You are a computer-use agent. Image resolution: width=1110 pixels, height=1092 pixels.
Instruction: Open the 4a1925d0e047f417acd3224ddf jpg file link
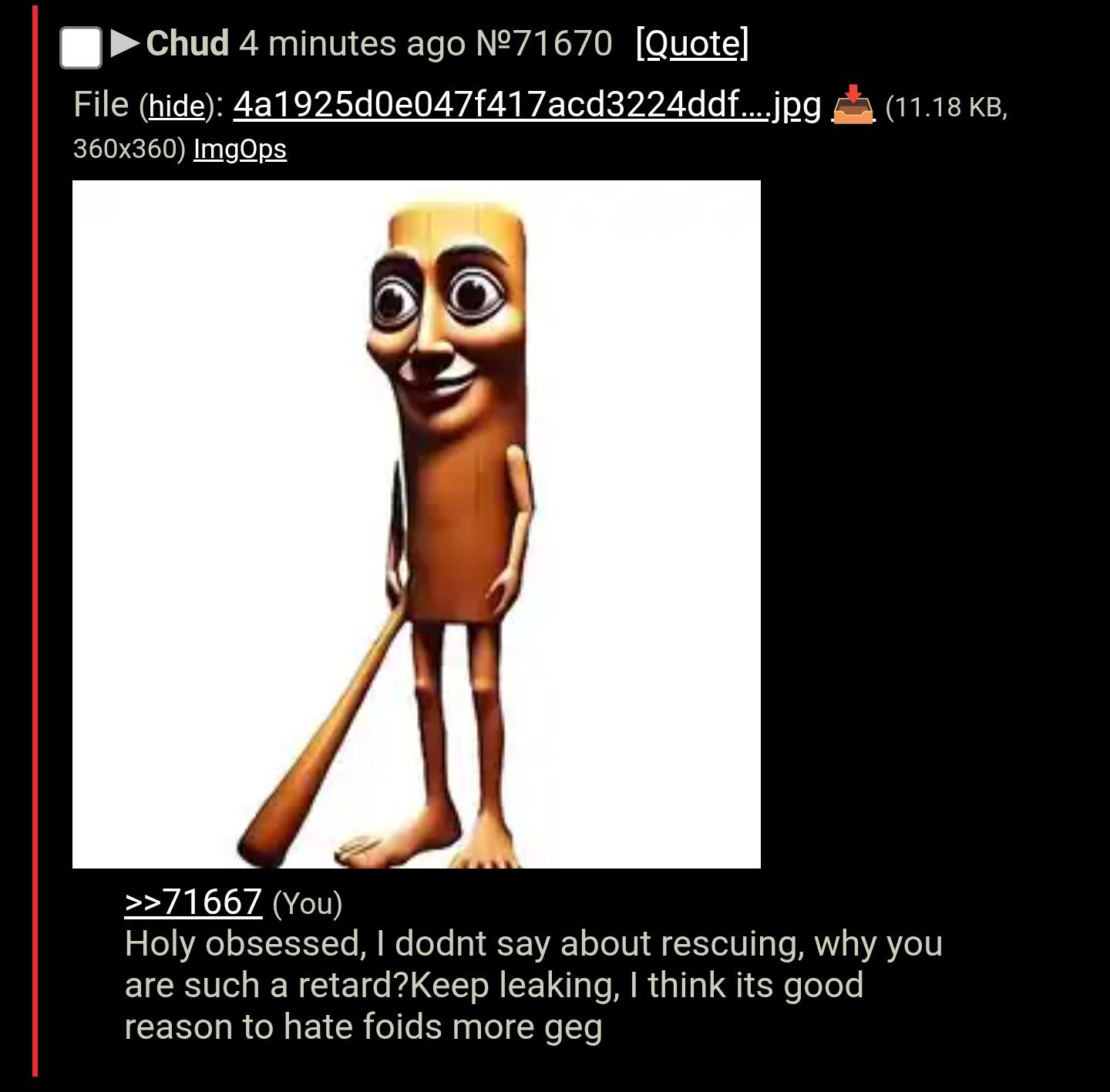527,104
